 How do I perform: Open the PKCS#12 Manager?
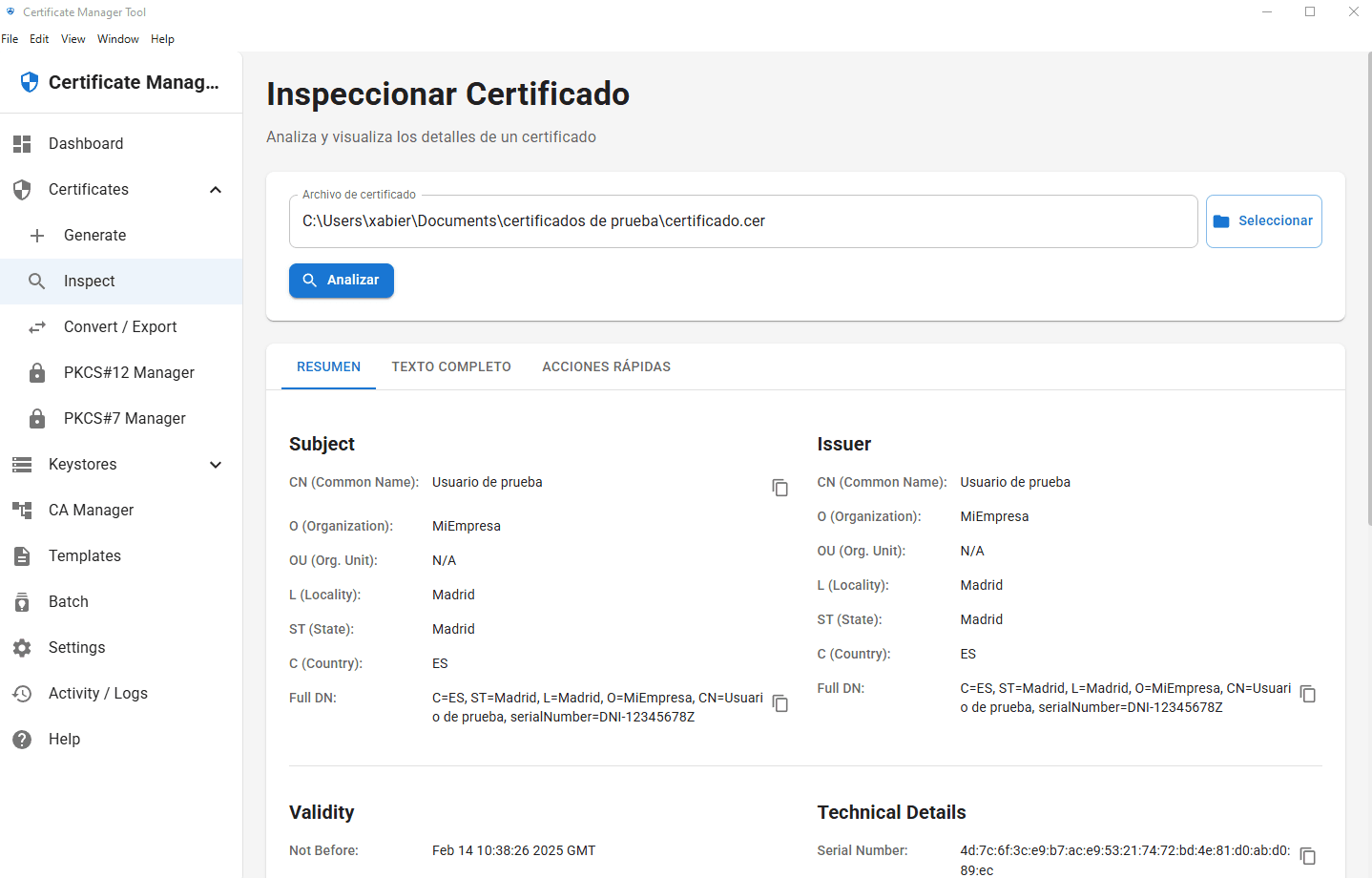[x=129, y=372]
